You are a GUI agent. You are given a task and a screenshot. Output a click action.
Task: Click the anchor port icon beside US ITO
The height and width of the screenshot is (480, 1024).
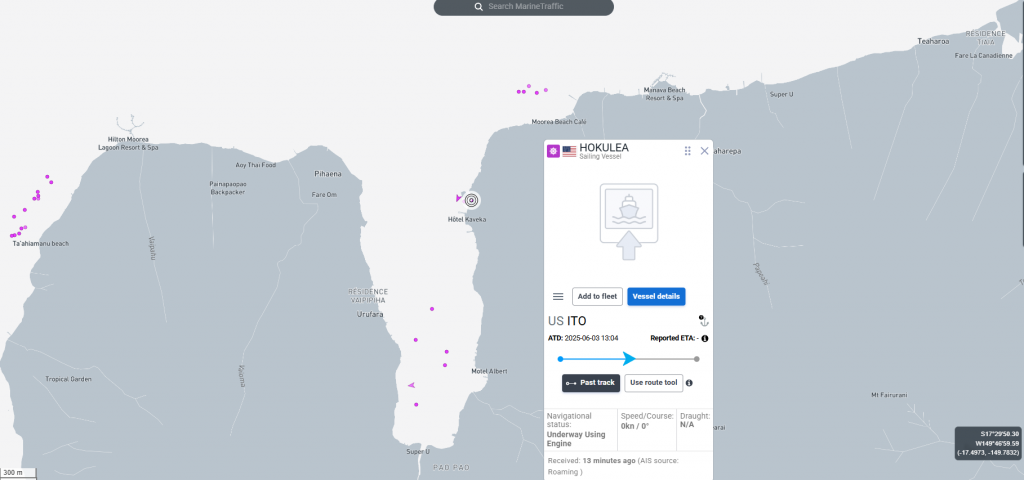[x=703, y=320]
